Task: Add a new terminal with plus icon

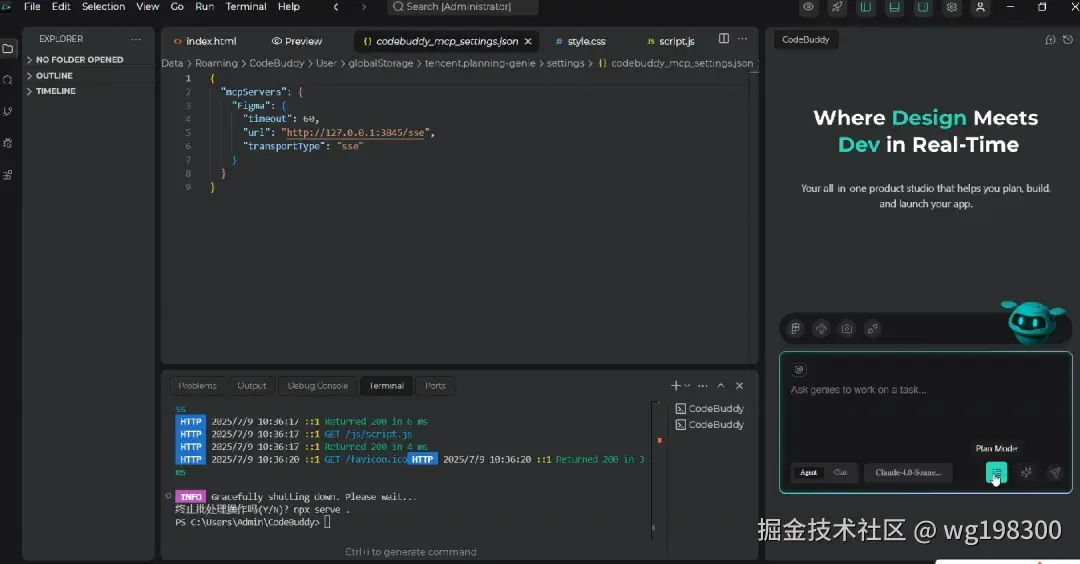Action: click(675, 386)
